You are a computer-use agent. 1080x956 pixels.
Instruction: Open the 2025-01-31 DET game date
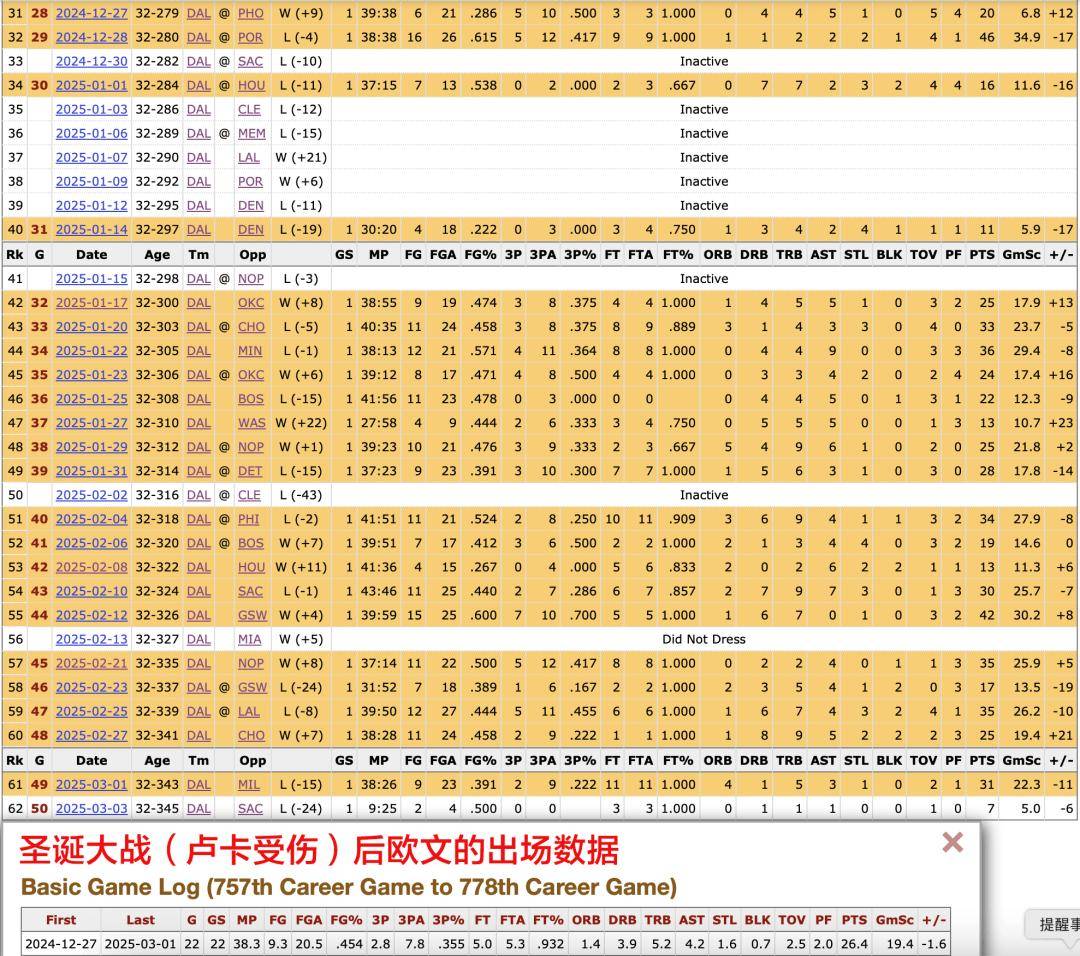90,470
